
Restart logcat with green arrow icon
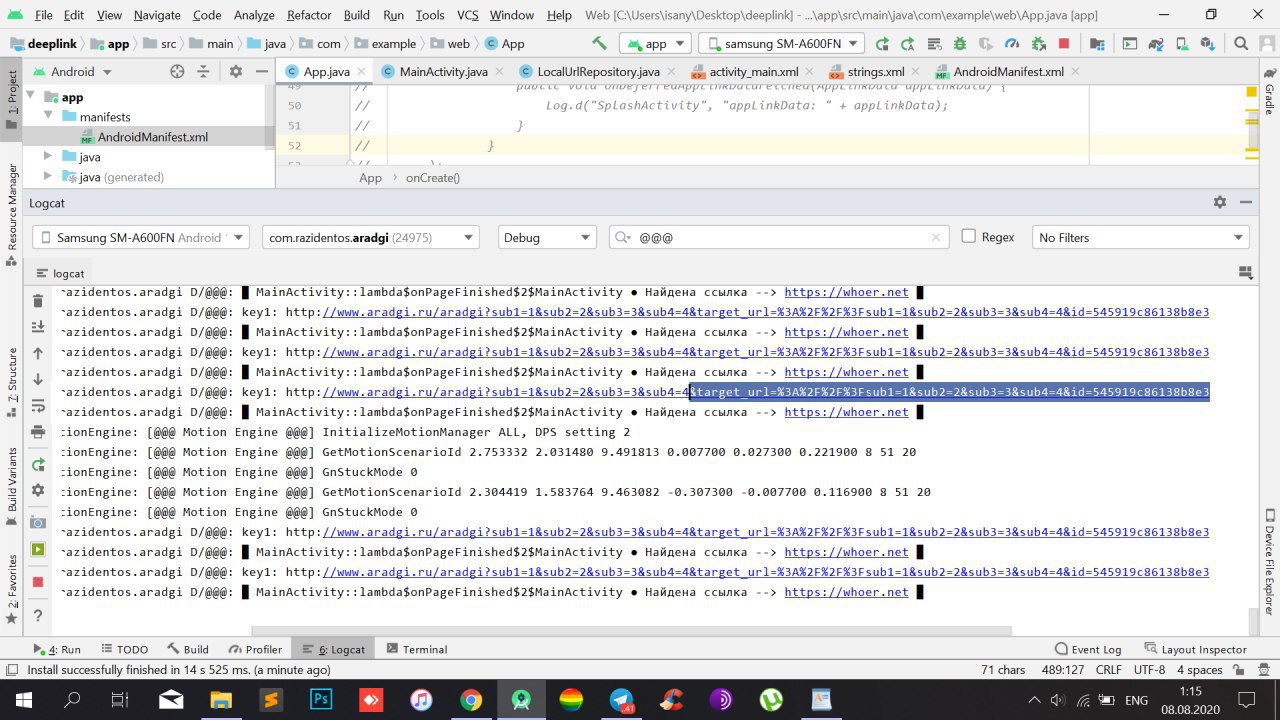tap(38, 465)
